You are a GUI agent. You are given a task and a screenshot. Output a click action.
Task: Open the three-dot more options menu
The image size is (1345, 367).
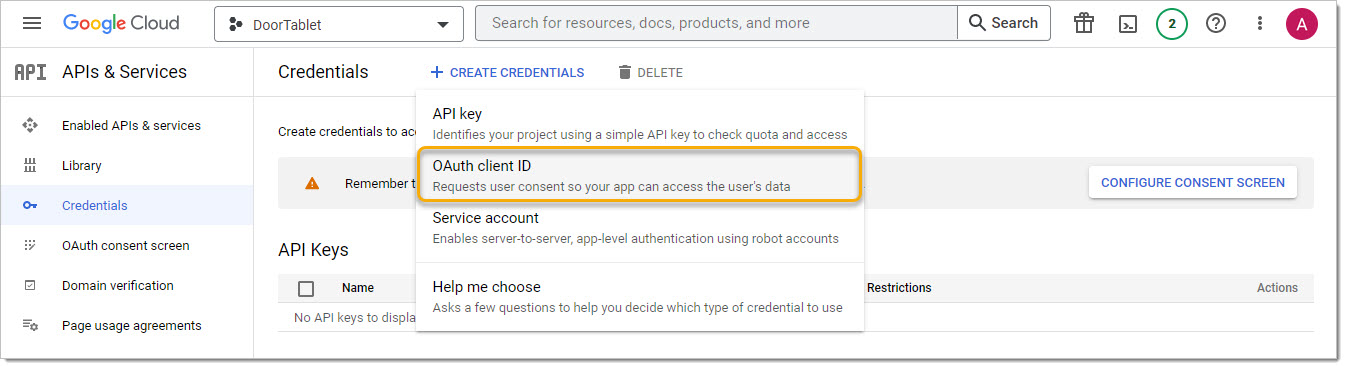coord(1260,23)
